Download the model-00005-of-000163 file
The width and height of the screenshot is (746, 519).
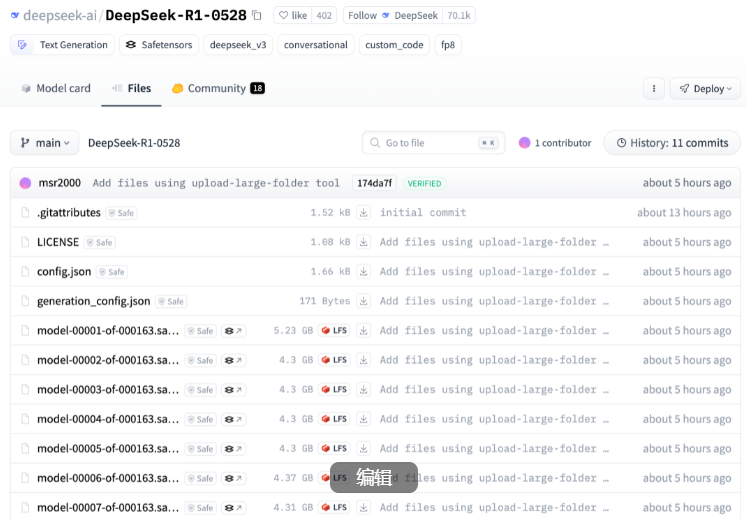tap(363, 449)
